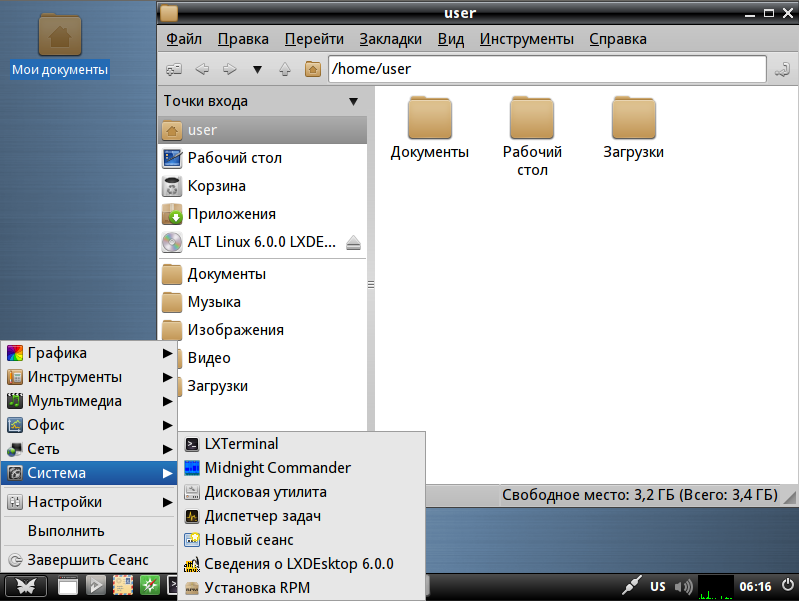Toggle the US keyboard layout indicator

click(x=657, y=587)
